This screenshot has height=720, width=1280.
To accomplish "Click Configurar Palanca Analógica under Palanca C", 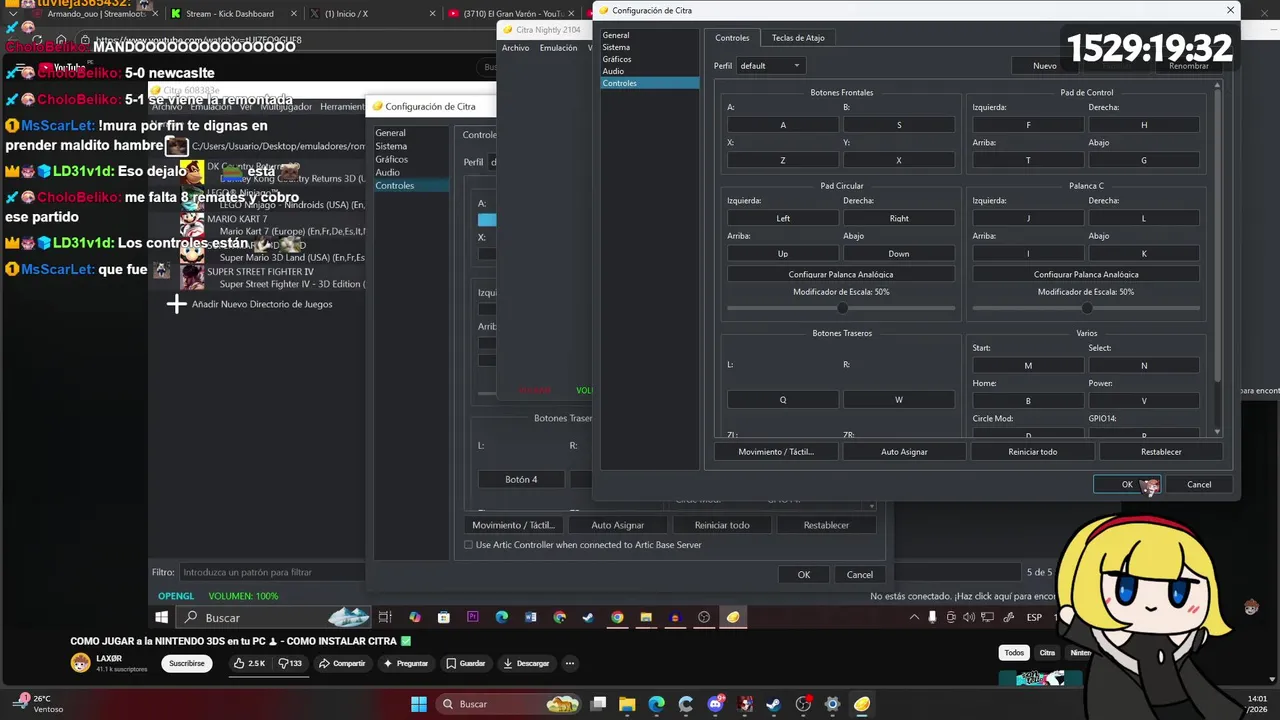I will (1086, 274).
